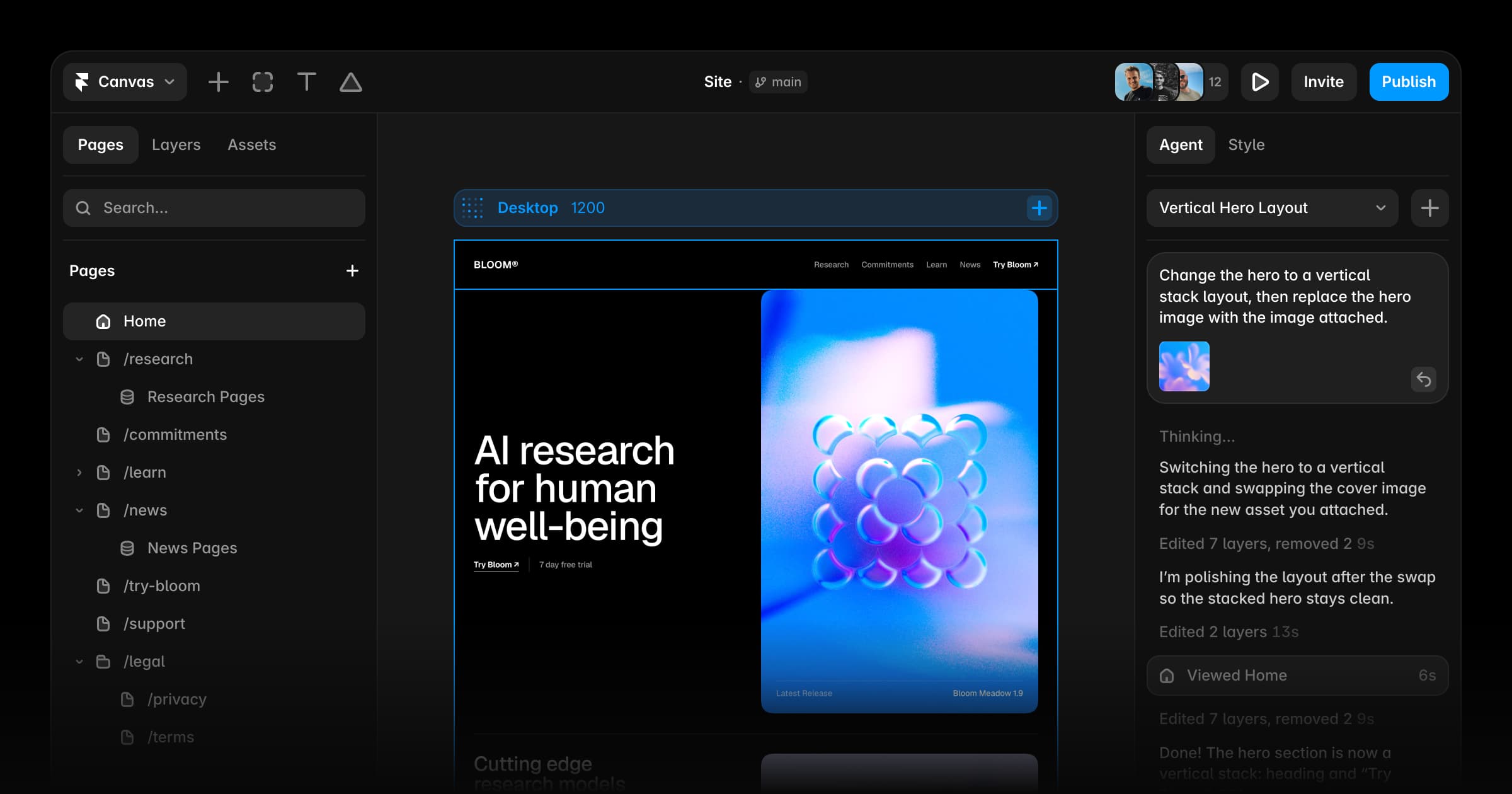Select the Agent tab
The height and width of the screenshot is (794, 1512).
point(1181,145)
